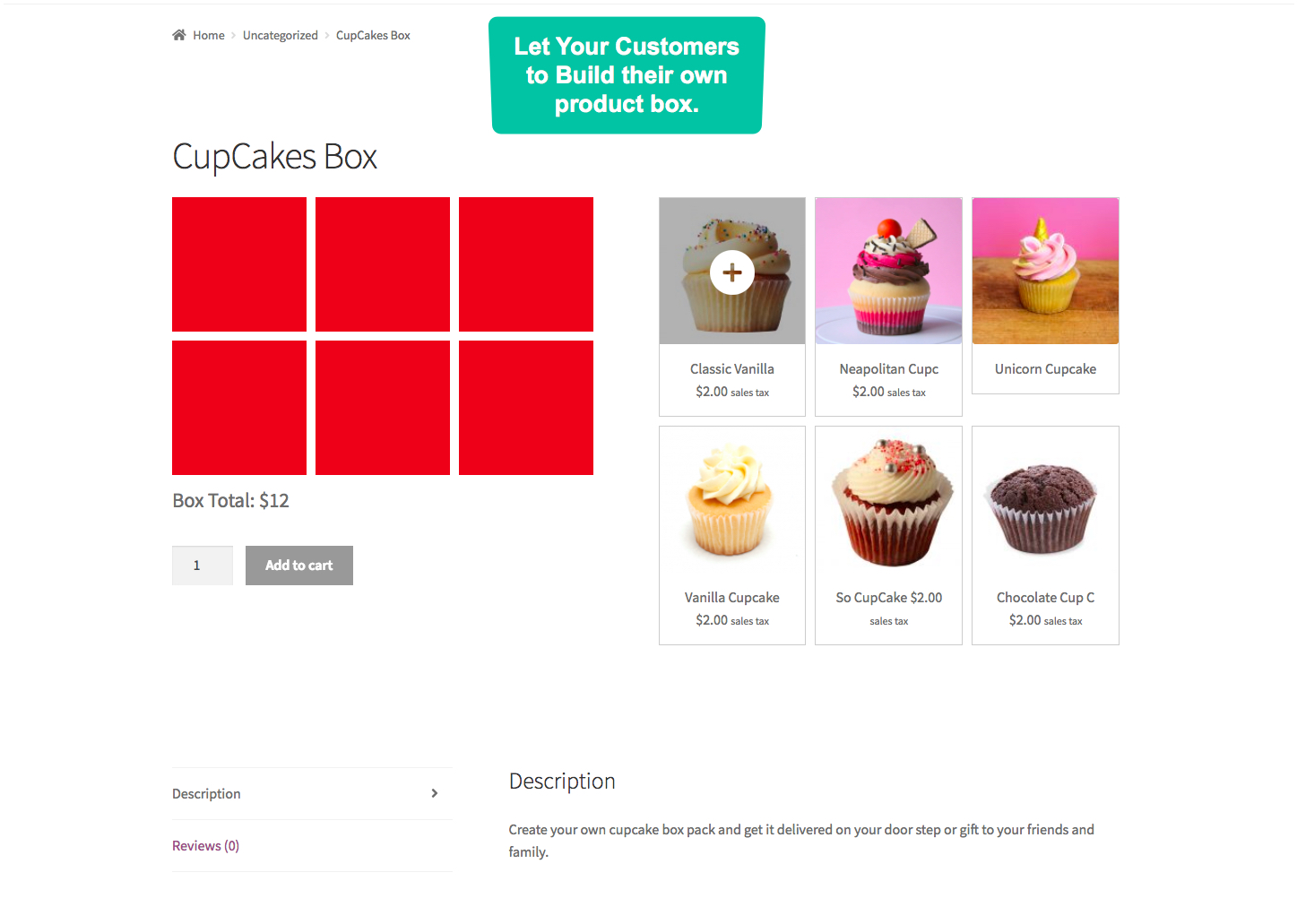This screenshot has width=1297, height=924.
Task: Select the So CupCake thumbnail
Action: pos(888,499)
